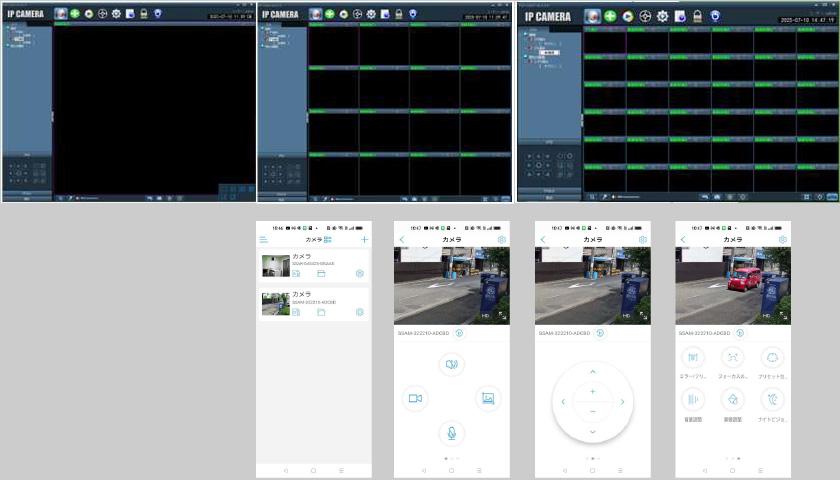
Task: Open the playback icon in the single-view IP Camera window
Action: pos(89,14)
